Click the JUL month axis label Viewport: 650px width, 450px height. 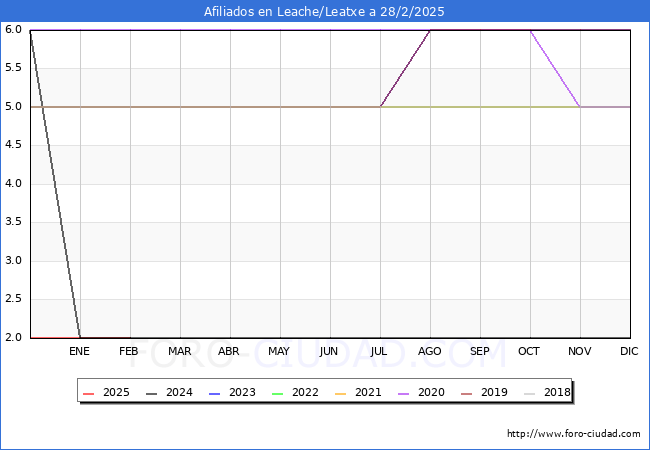click(379, 351)
